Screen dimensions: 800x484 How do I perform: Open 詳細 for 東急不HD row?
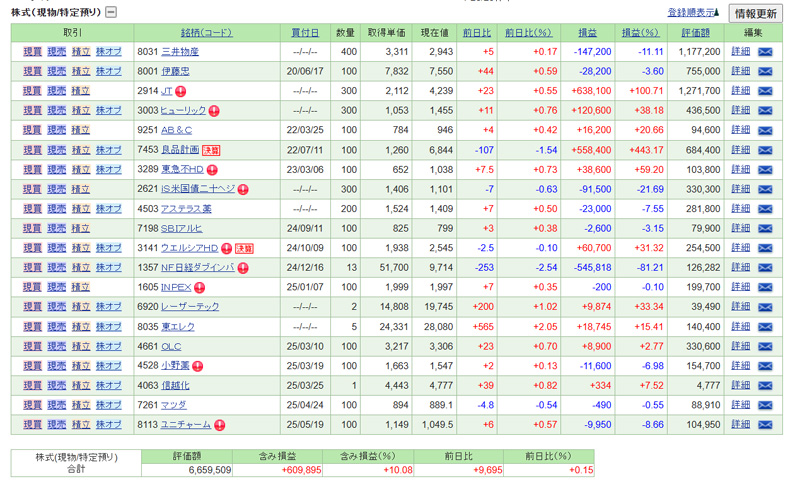[x=740, y=170]
